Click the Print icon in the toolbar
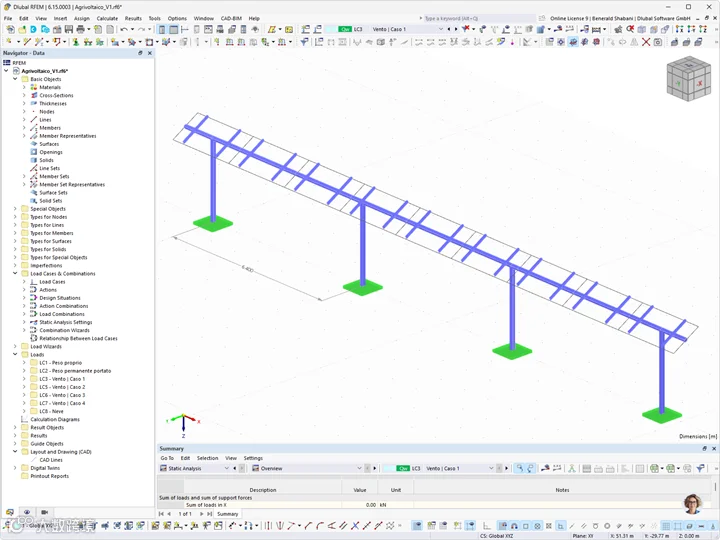This screenshot has width=720, height=540. pos(80,29)
